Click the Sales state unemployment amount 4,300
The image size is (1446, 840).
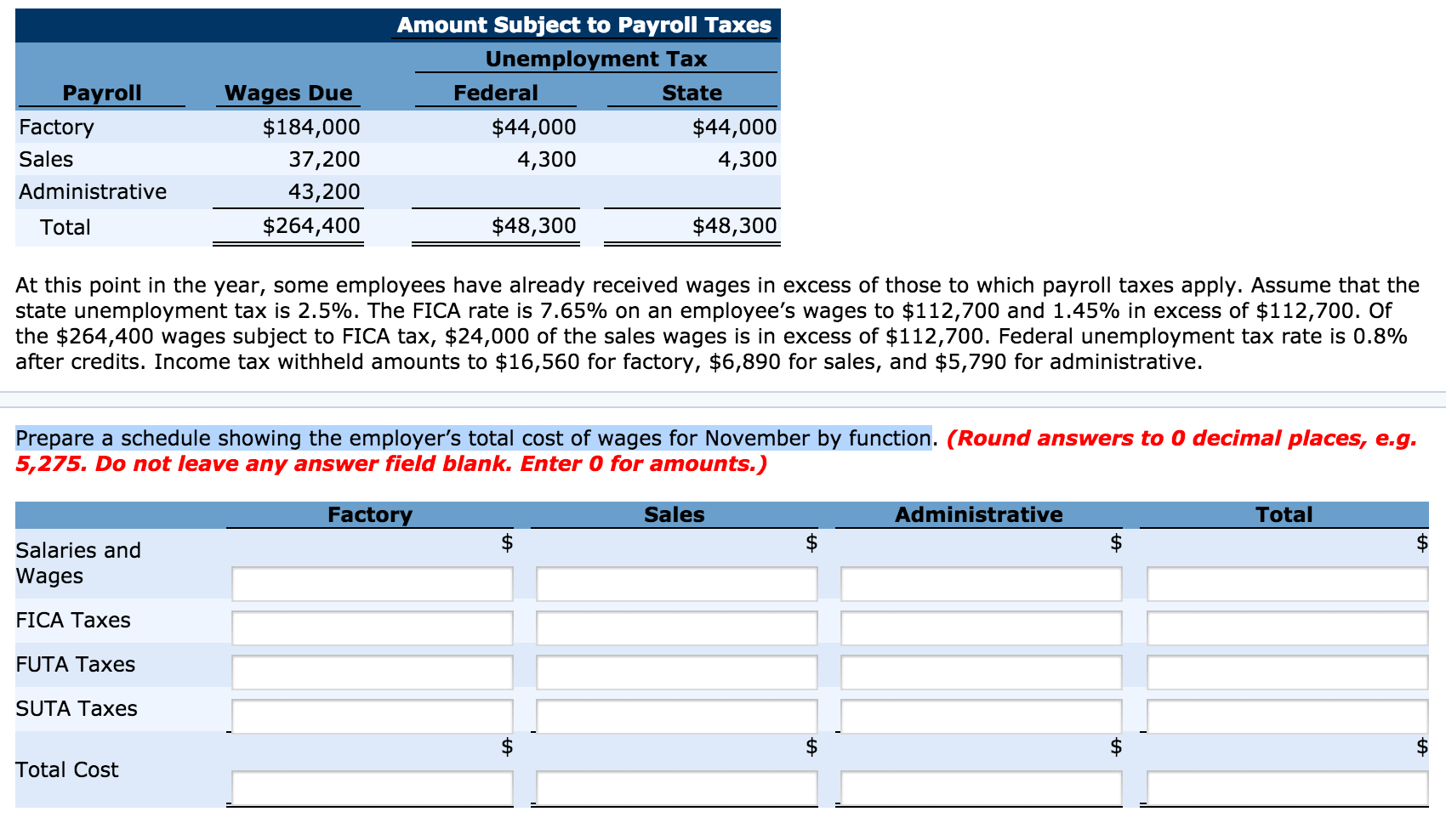point(748,160)
